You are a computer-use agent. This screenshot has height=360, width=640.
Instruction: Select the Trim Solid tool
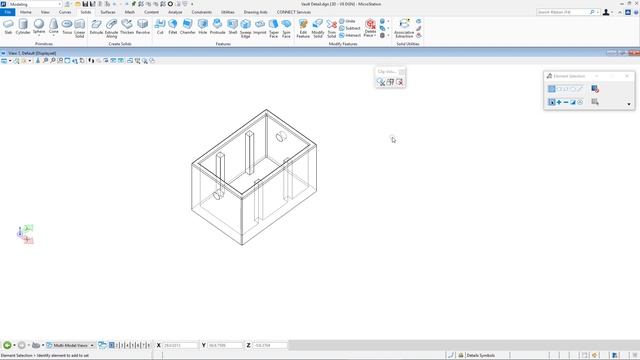tap(331, 29)
